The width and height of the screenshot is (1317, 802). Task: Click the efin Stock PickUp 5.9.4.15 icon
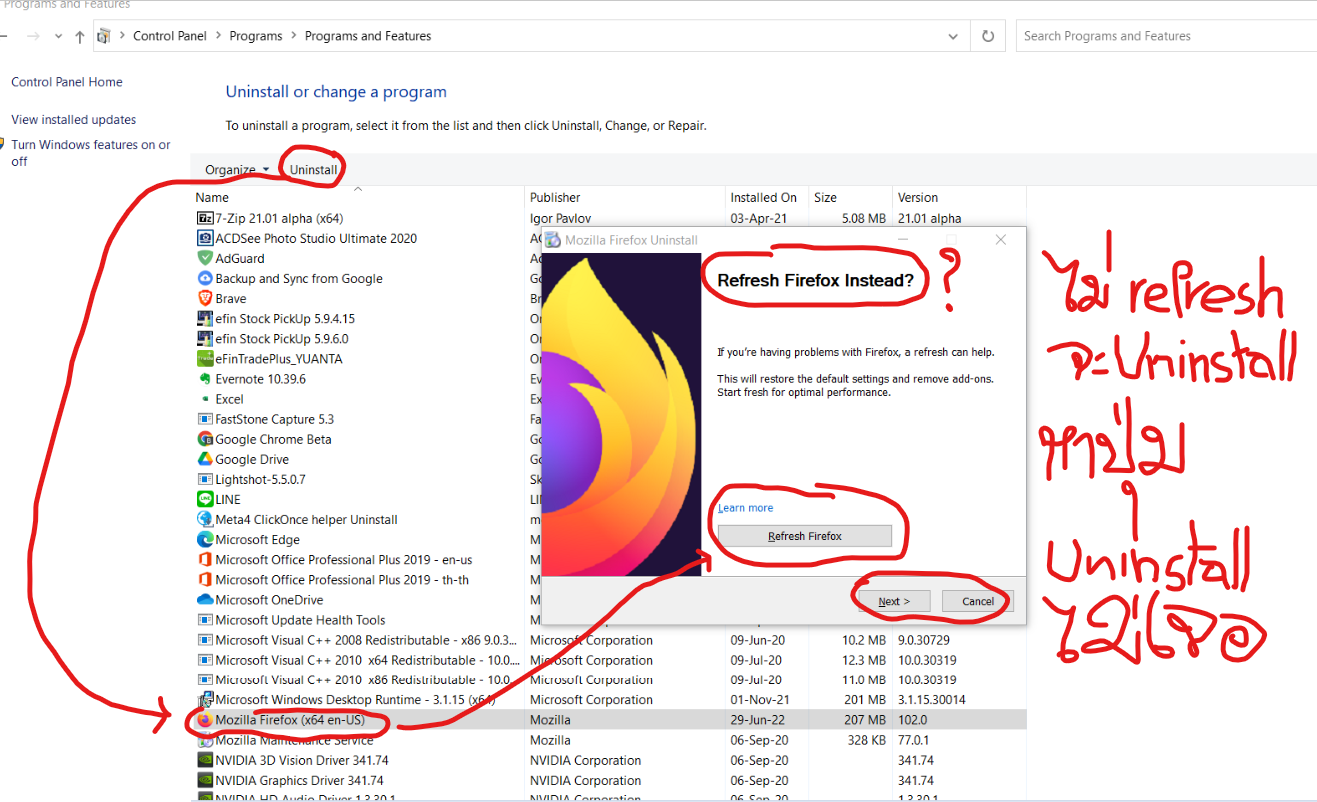click(x=205, y=318)
